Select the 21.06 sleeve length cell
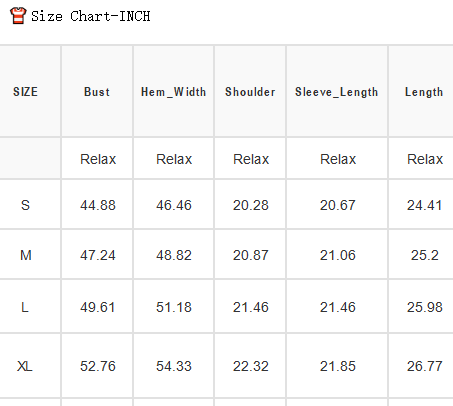 [338, 255]
